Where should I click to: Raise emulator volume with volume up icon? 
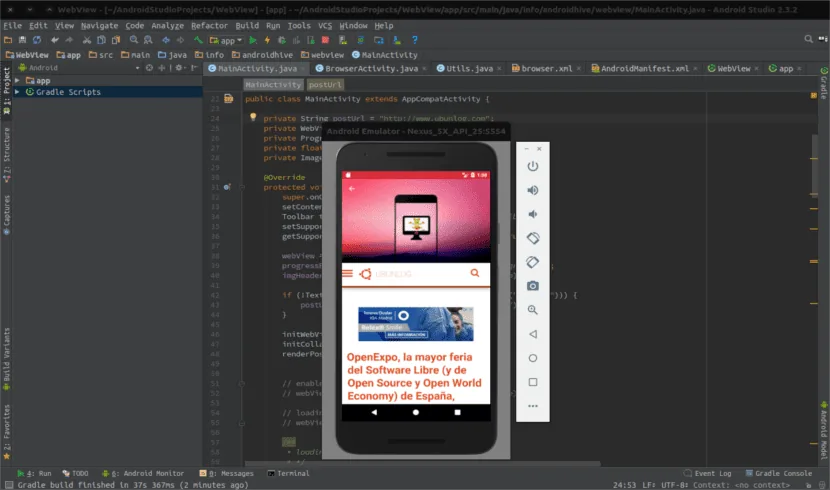(533, 190)
